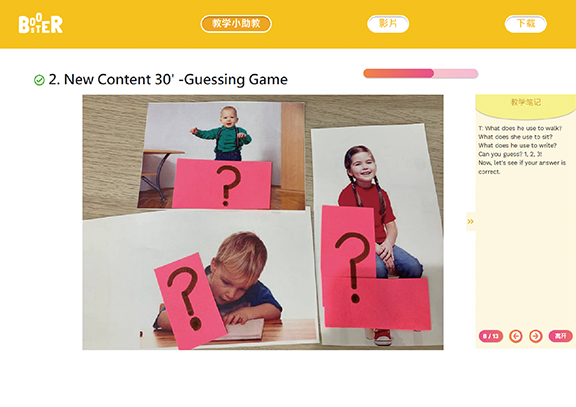The width and height of the screenshot is (576, 407).
Task: Click the 下载 download button
Action: [x=526, y=24]
